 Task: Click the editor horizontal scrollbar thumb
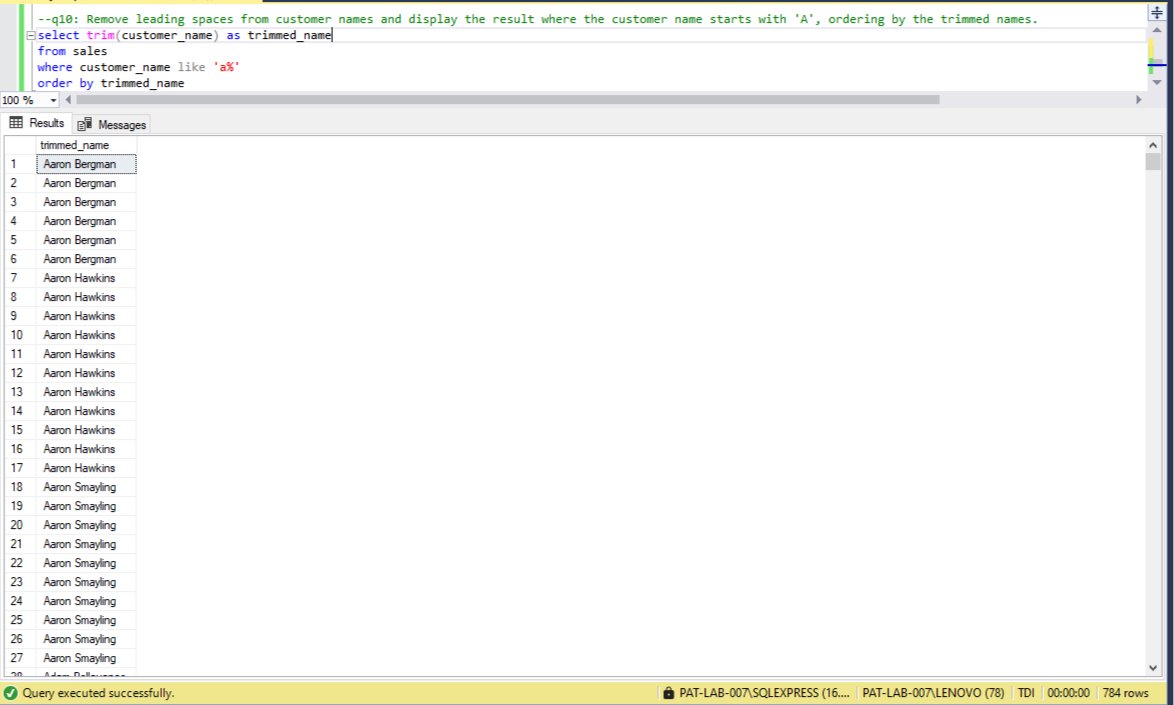point(508,100)
